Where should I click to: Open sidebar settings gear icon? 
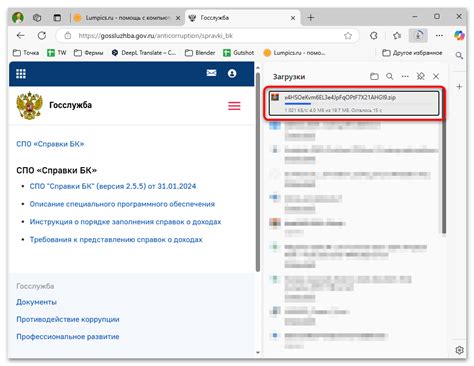pos(460,350)
